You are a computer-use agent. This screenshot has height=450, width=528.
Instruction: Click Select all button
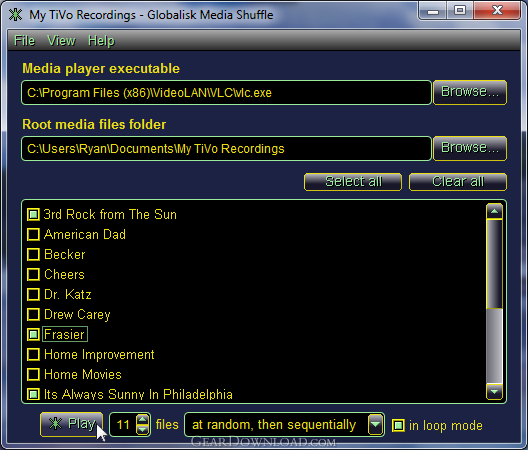click(x=353, y=182)
